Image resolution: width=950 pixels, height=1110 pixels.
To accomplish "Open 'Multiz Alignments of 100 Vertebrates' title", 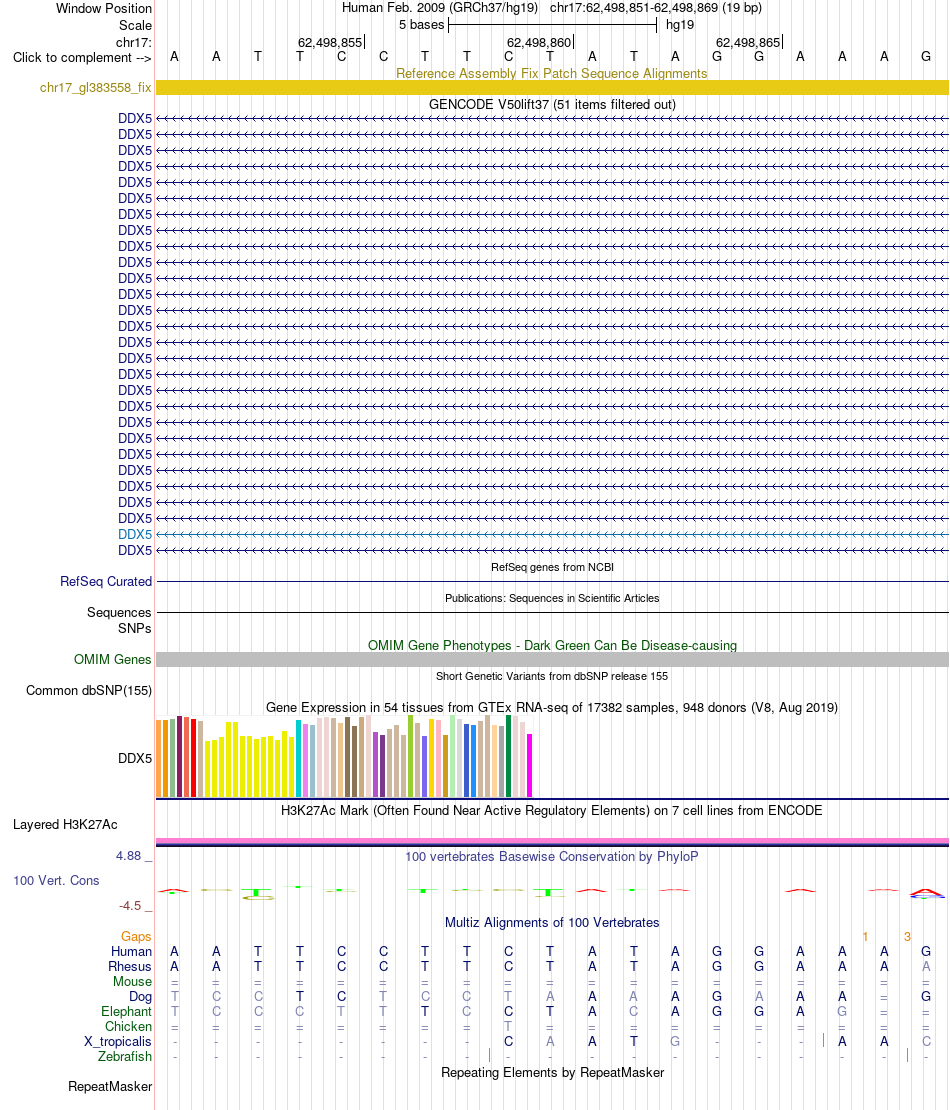I will point(552,922).
